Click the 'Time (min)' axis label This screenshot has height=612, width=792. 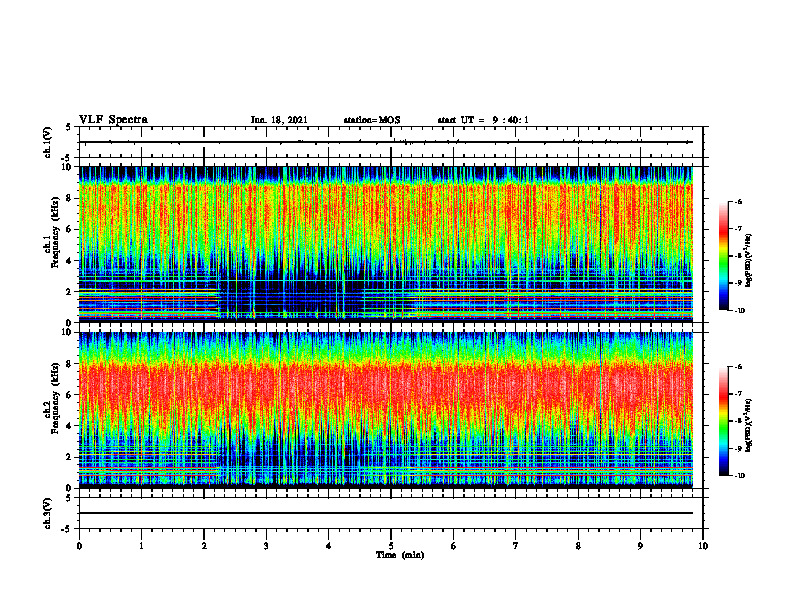click(x=400, y=555)
